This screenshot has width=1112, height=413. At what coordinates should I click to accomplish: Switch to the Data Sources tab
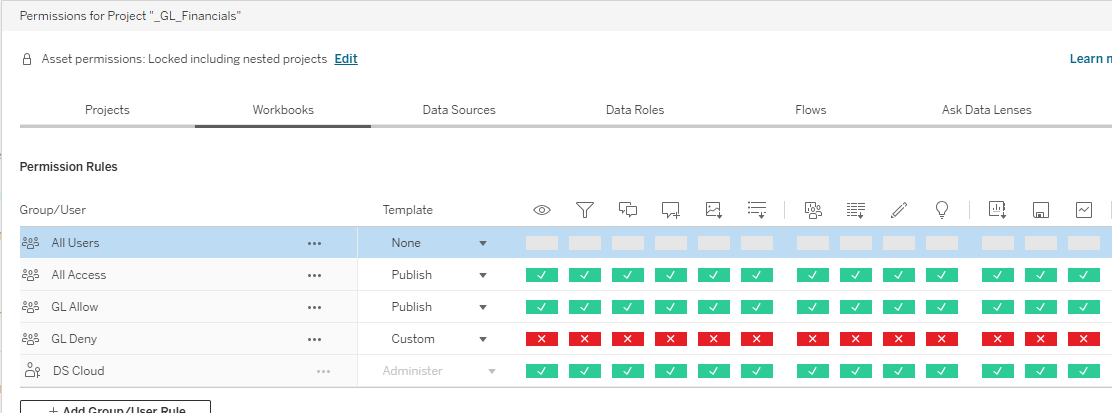(x=458, y=110)
